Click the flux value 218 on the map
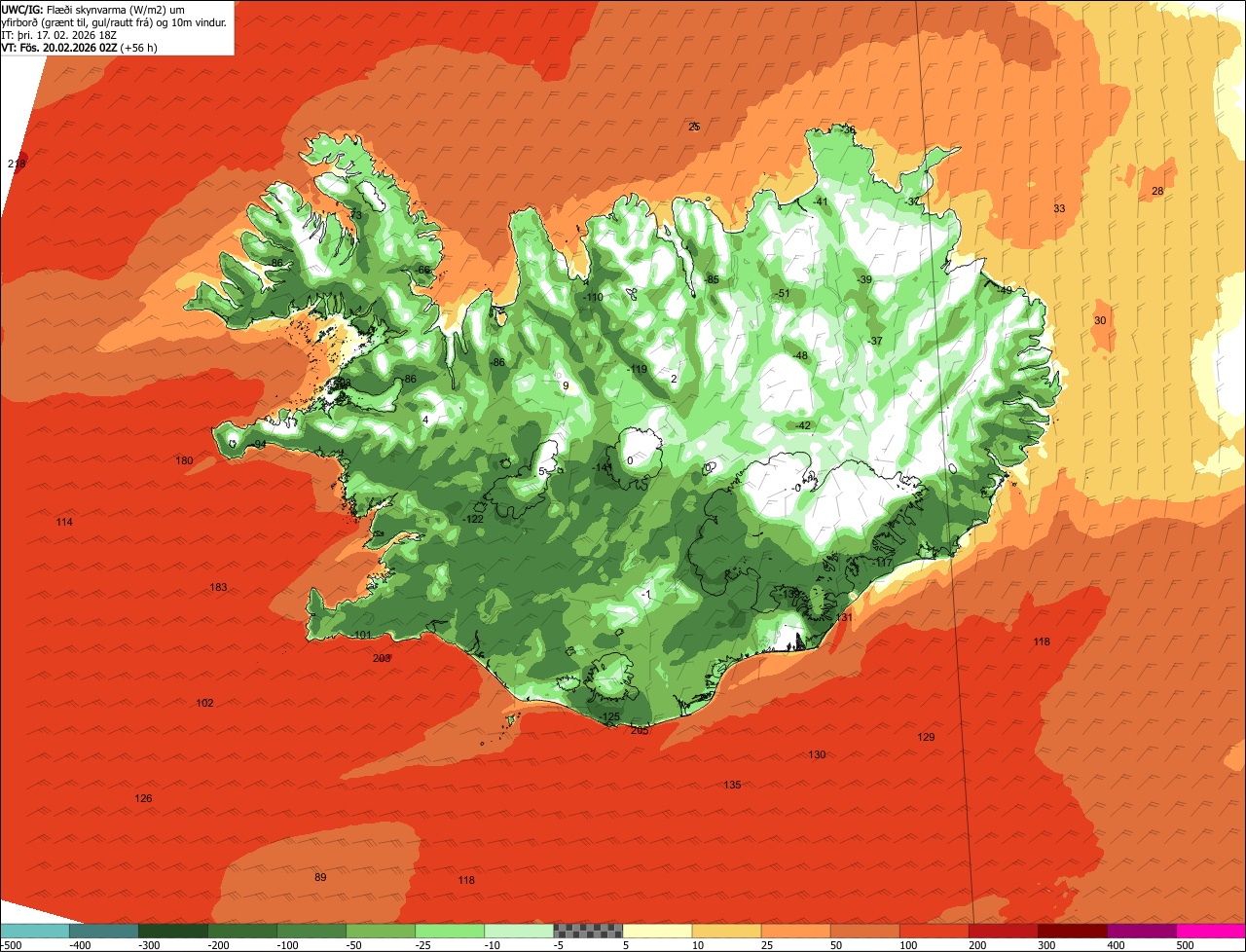The height and width of the screenshot is (952, 1246). click(x=17, y=164)
